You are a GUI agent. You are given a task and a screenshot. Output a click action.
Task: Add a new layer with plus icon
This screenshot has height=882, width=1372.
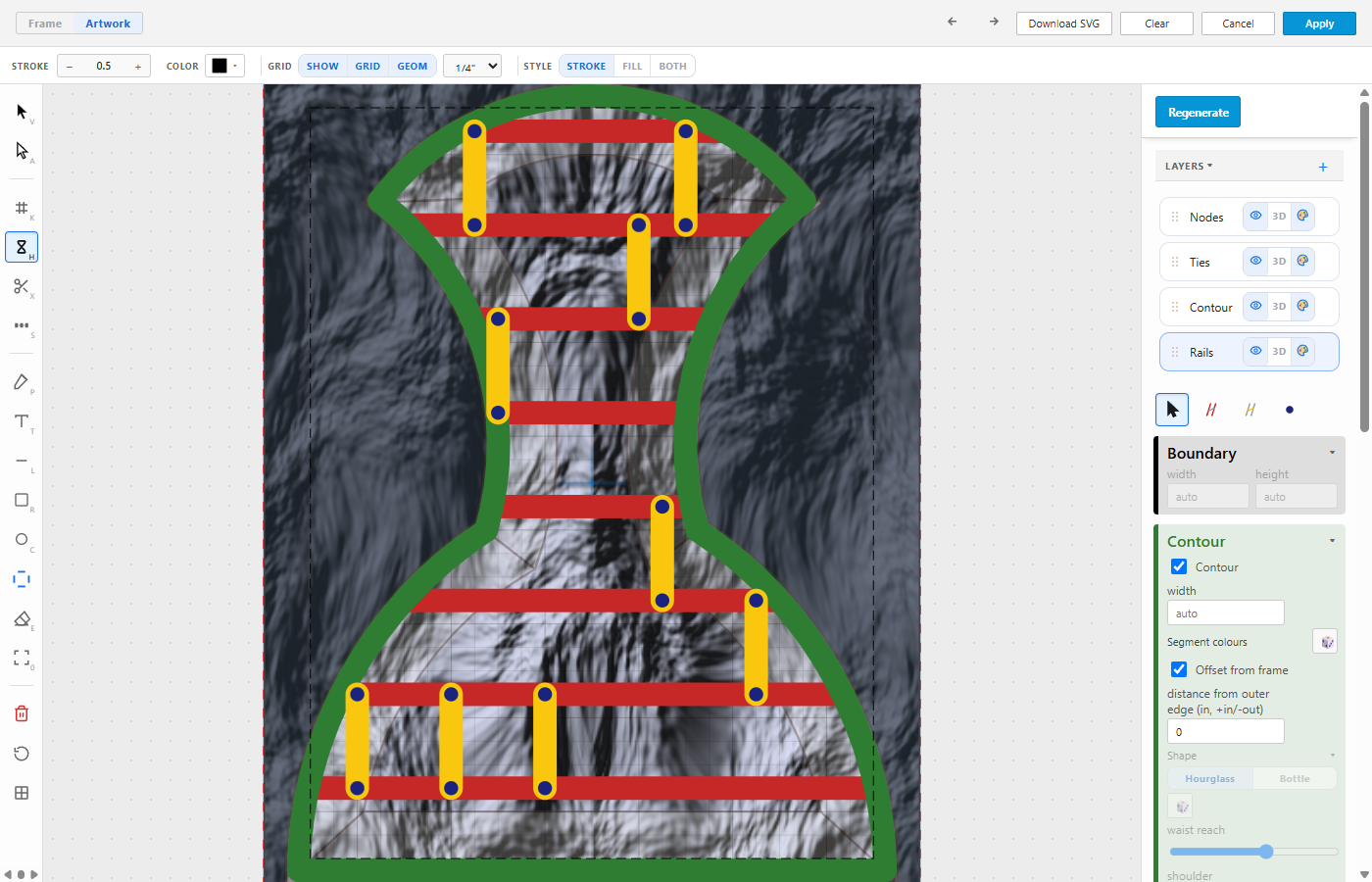pos(1323,168)
